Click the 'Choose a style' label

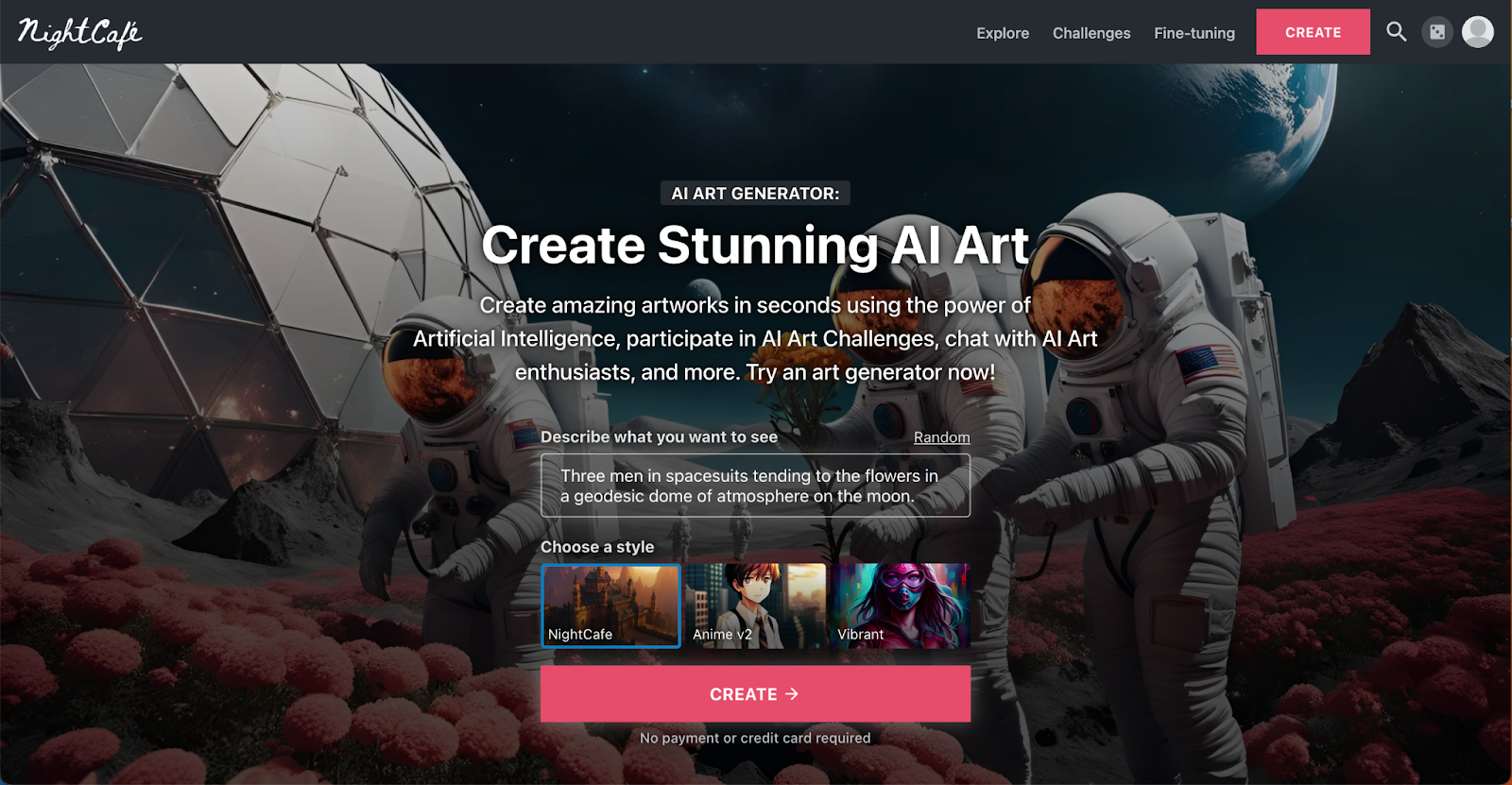click(x=597, y=547)
